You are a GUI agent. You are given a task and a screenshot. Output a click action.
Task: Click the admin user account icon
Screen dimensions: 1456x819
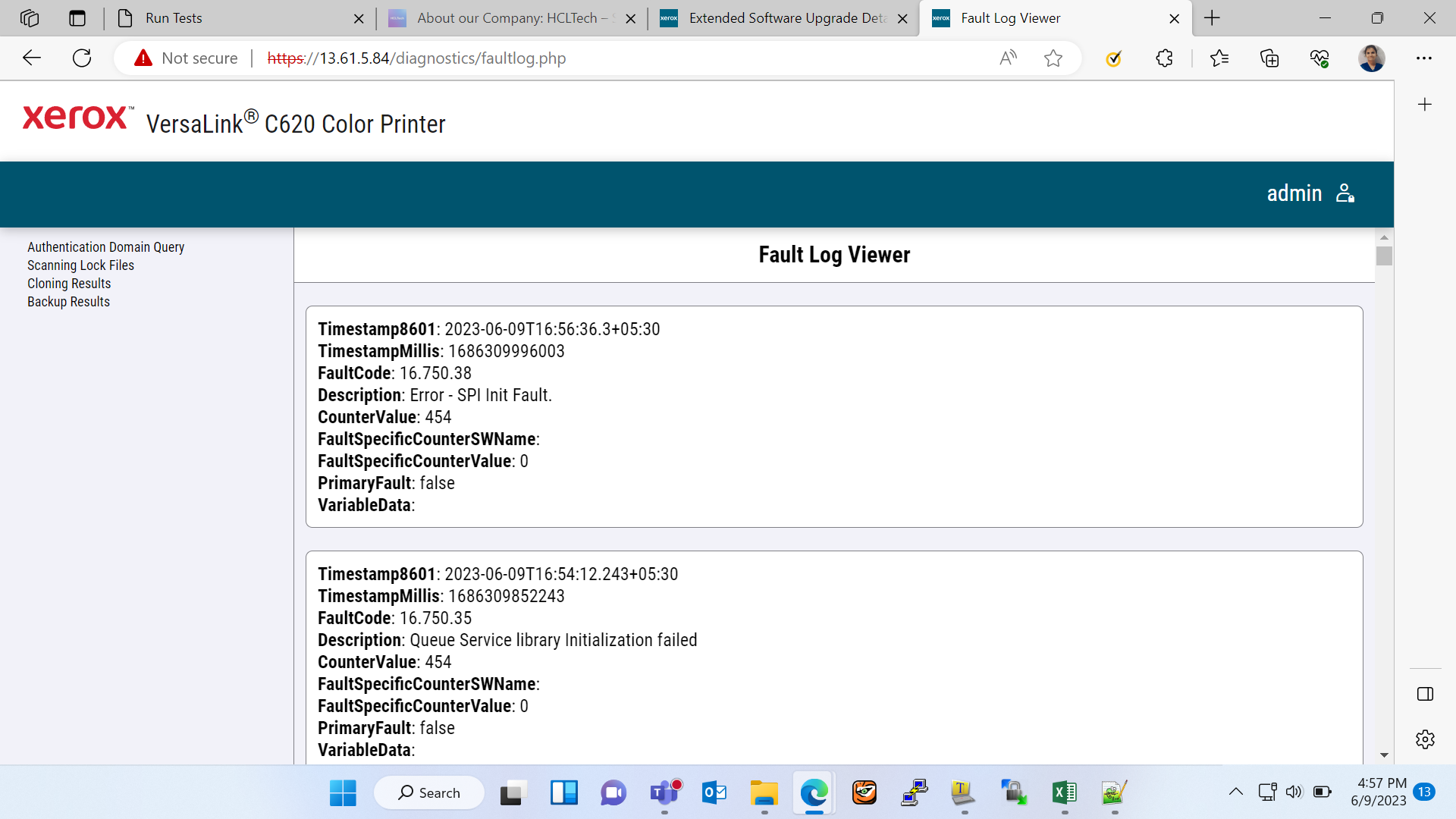point(1345,193)
